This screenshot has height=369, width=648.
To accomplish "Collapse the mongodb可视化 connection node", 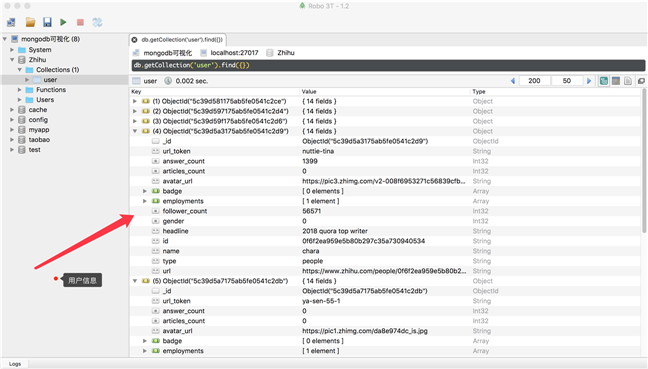I will [5, 39].
